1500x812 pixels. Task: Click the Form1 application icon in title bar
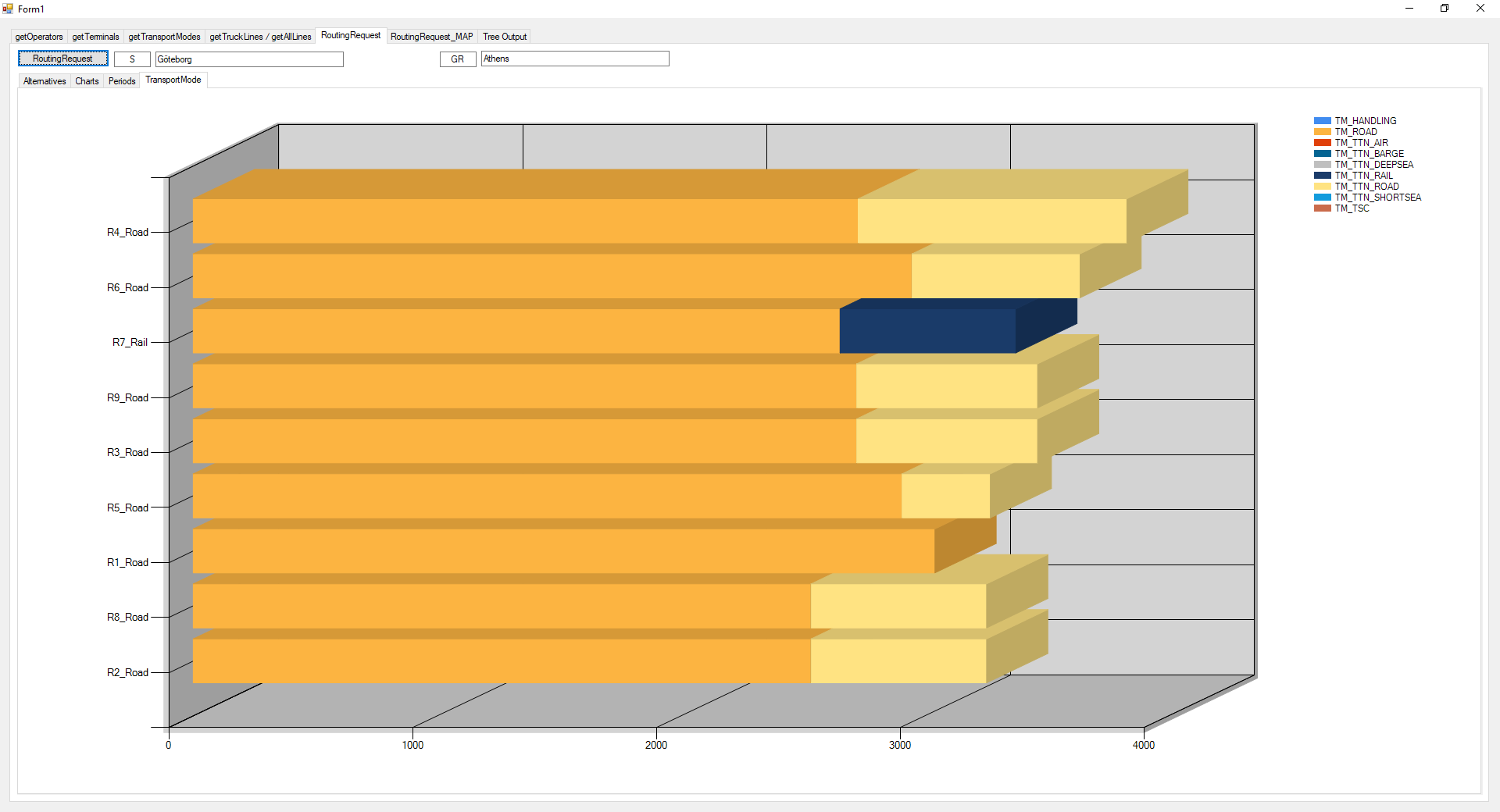[8, 9]
